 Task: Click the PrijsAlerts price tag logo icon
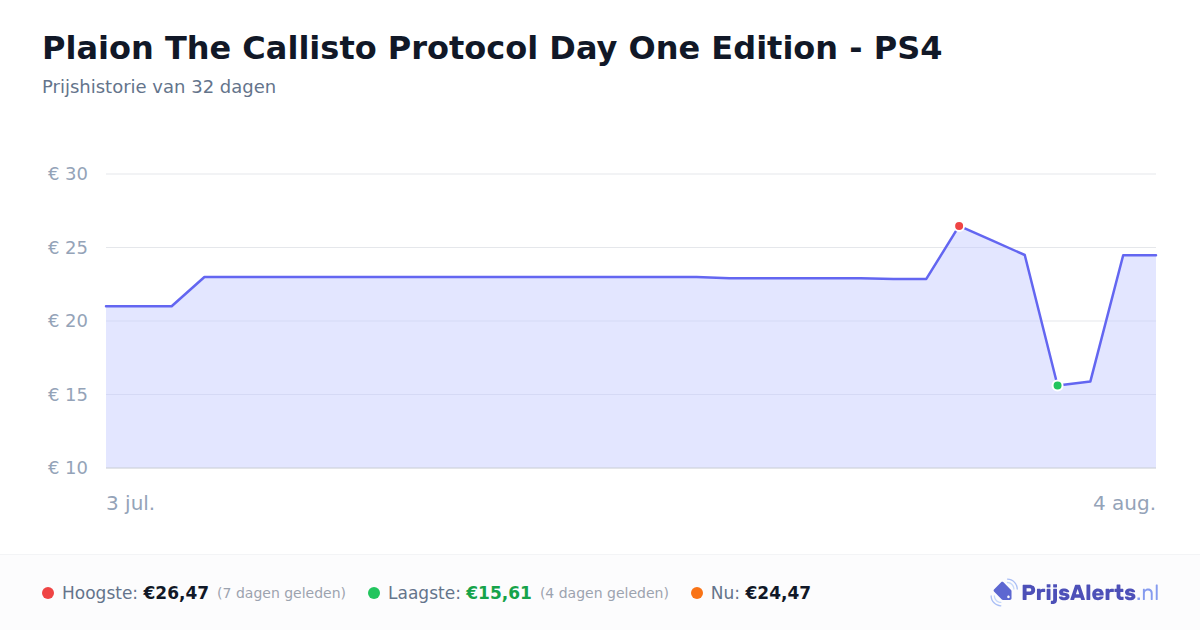point(1003,593)
